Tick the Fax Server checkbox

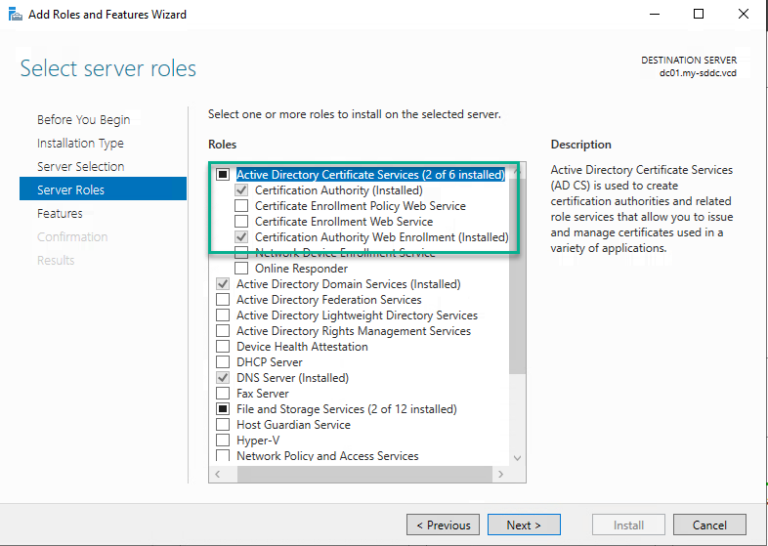point(223,393)
